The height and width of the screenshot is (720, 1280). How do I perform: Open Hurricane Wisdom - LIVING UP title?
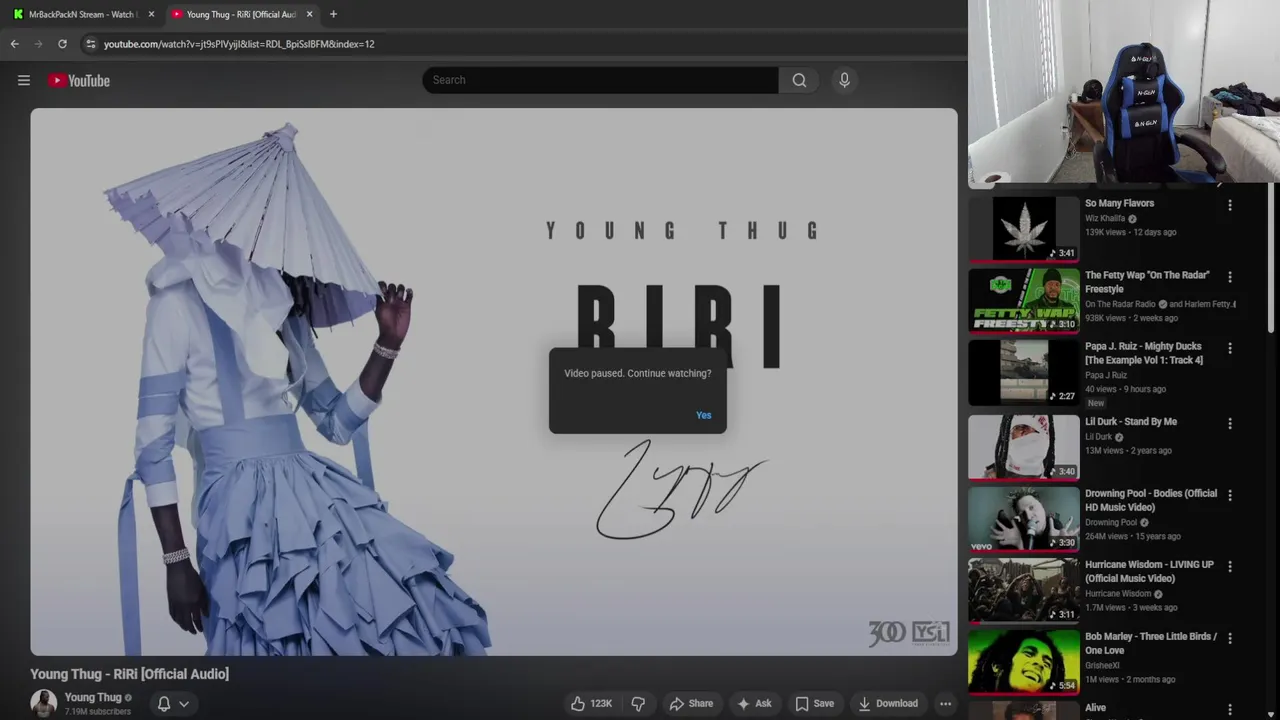[1149, 571]
